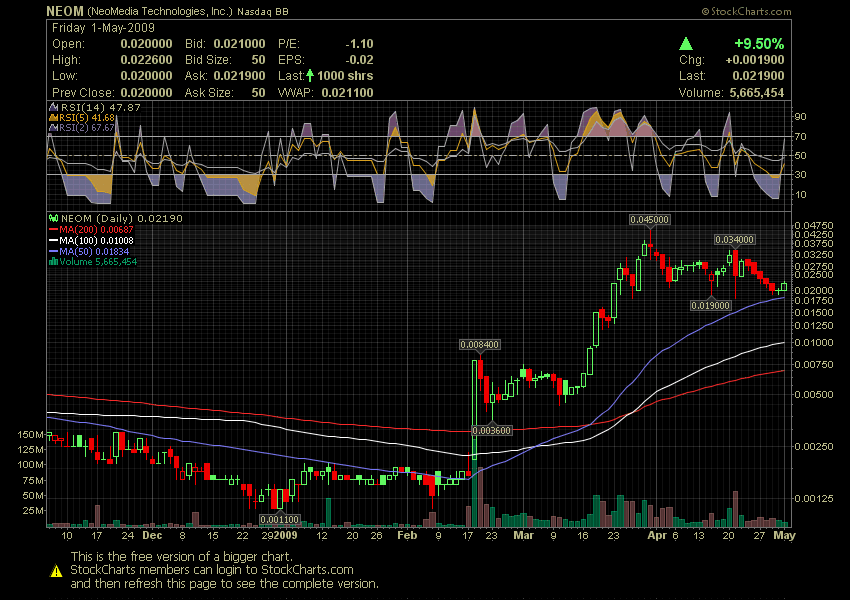Click the 150M volume axis label

(30, 435)
